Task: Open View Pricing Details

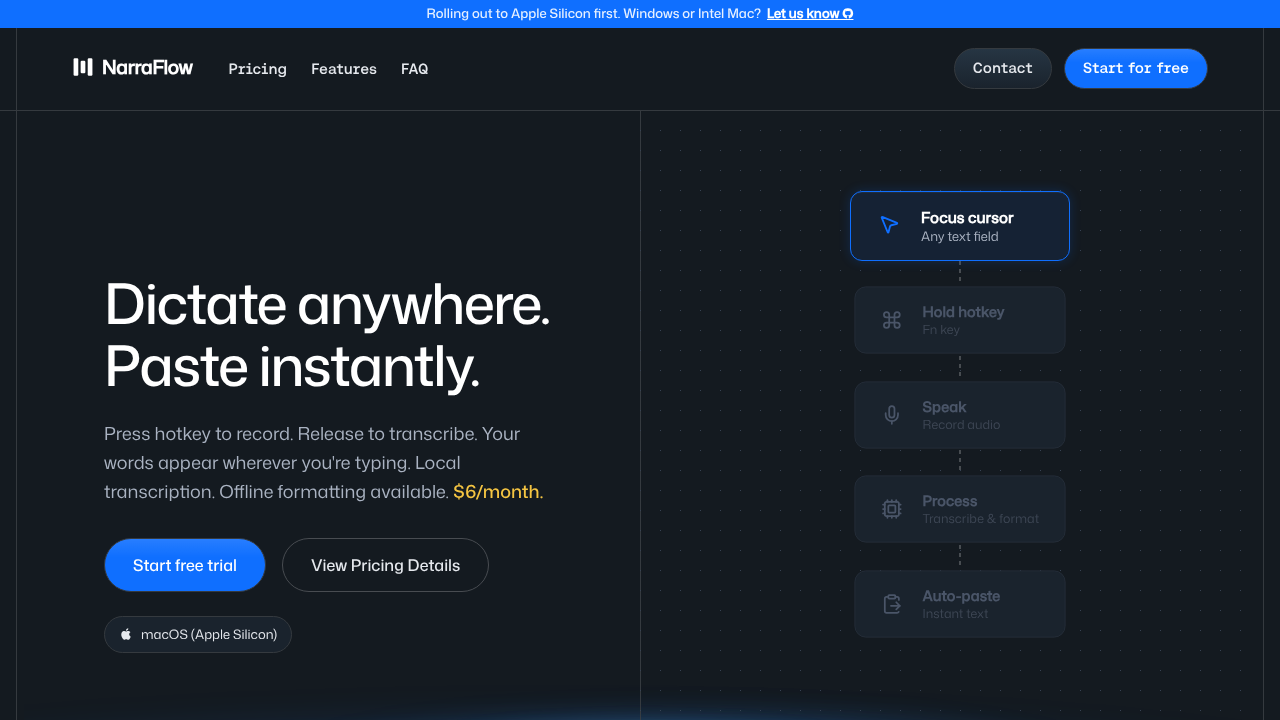Action: [385, 565]
